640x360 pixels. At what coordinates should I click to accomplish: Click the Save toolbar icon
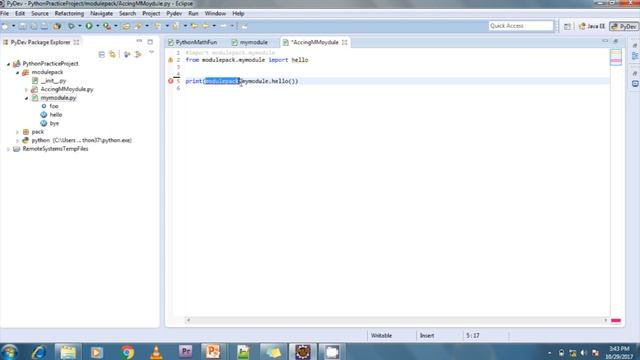coord(23,26)
